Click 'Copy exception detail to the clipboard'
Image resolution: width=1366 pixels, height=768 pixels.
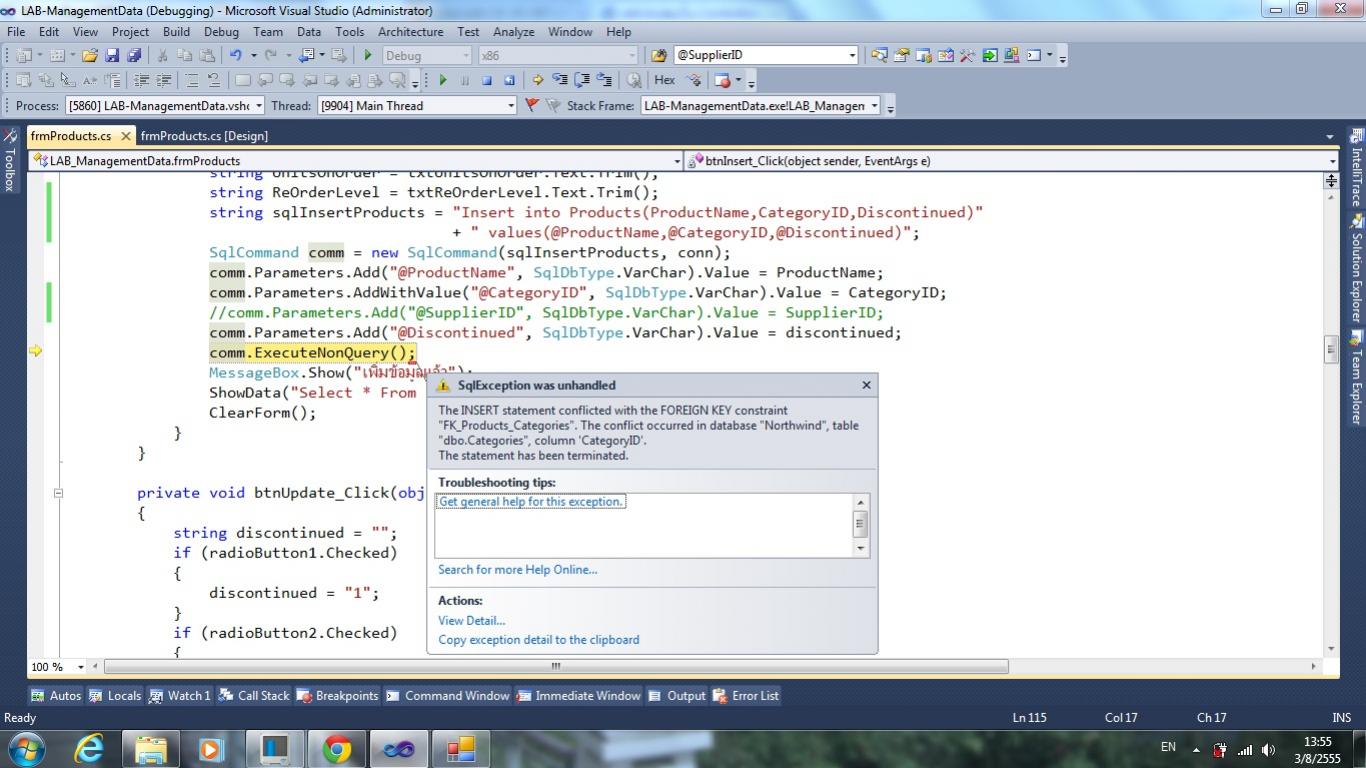tap(538, 640)
